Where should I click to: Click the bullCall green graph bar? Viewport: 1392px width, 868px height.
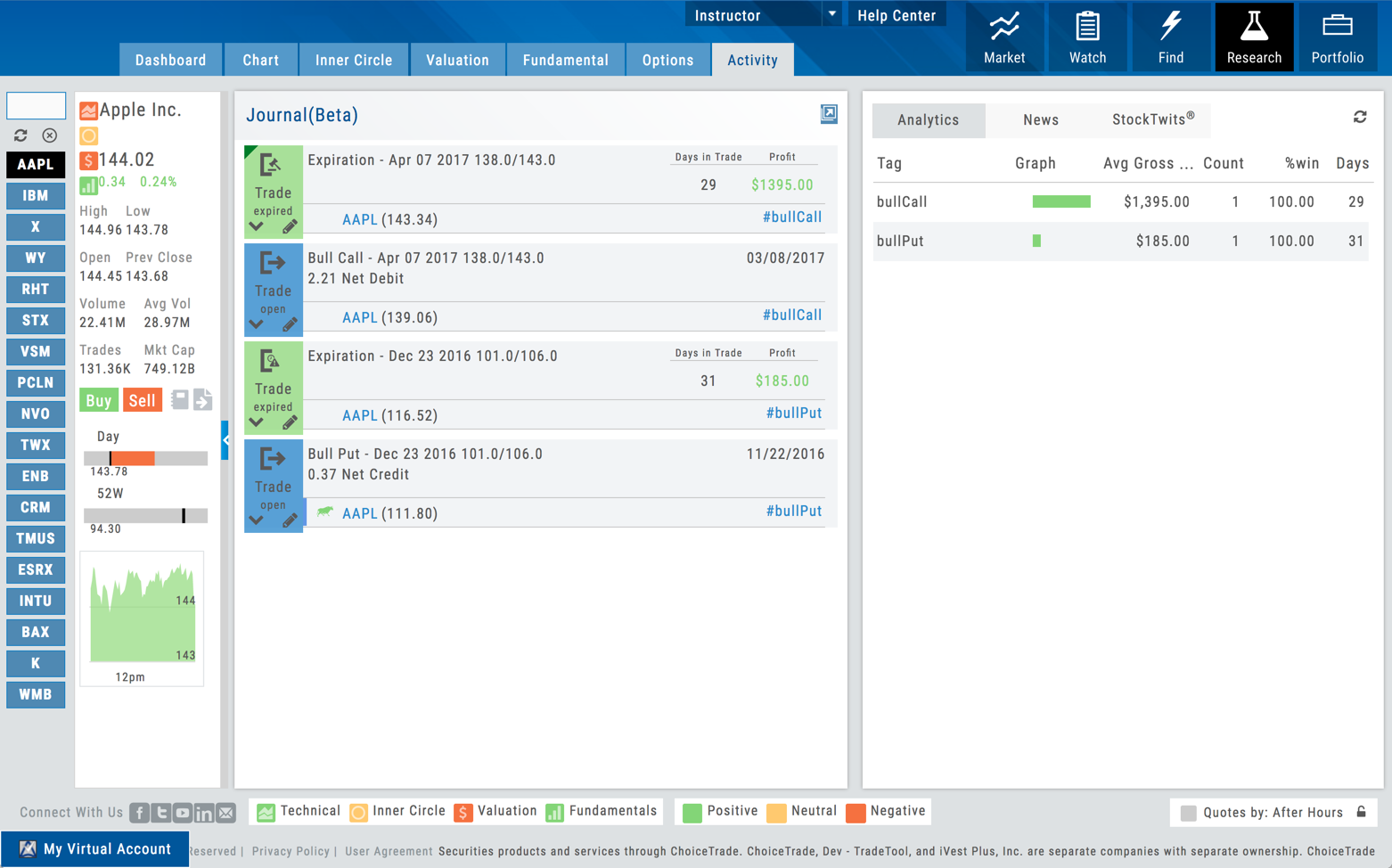(1061, 201)
